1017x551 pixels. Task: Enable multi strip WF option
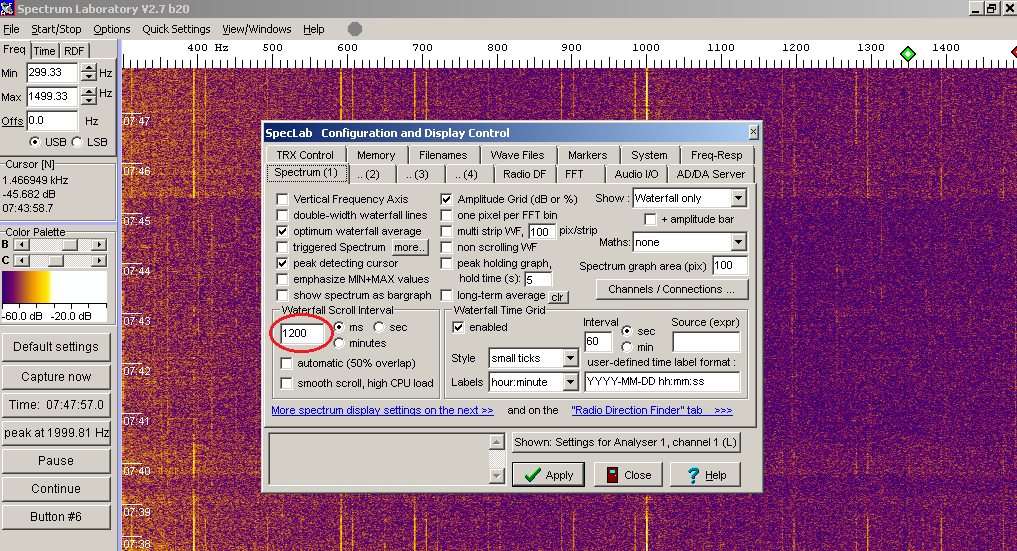(x=446, y=231)
